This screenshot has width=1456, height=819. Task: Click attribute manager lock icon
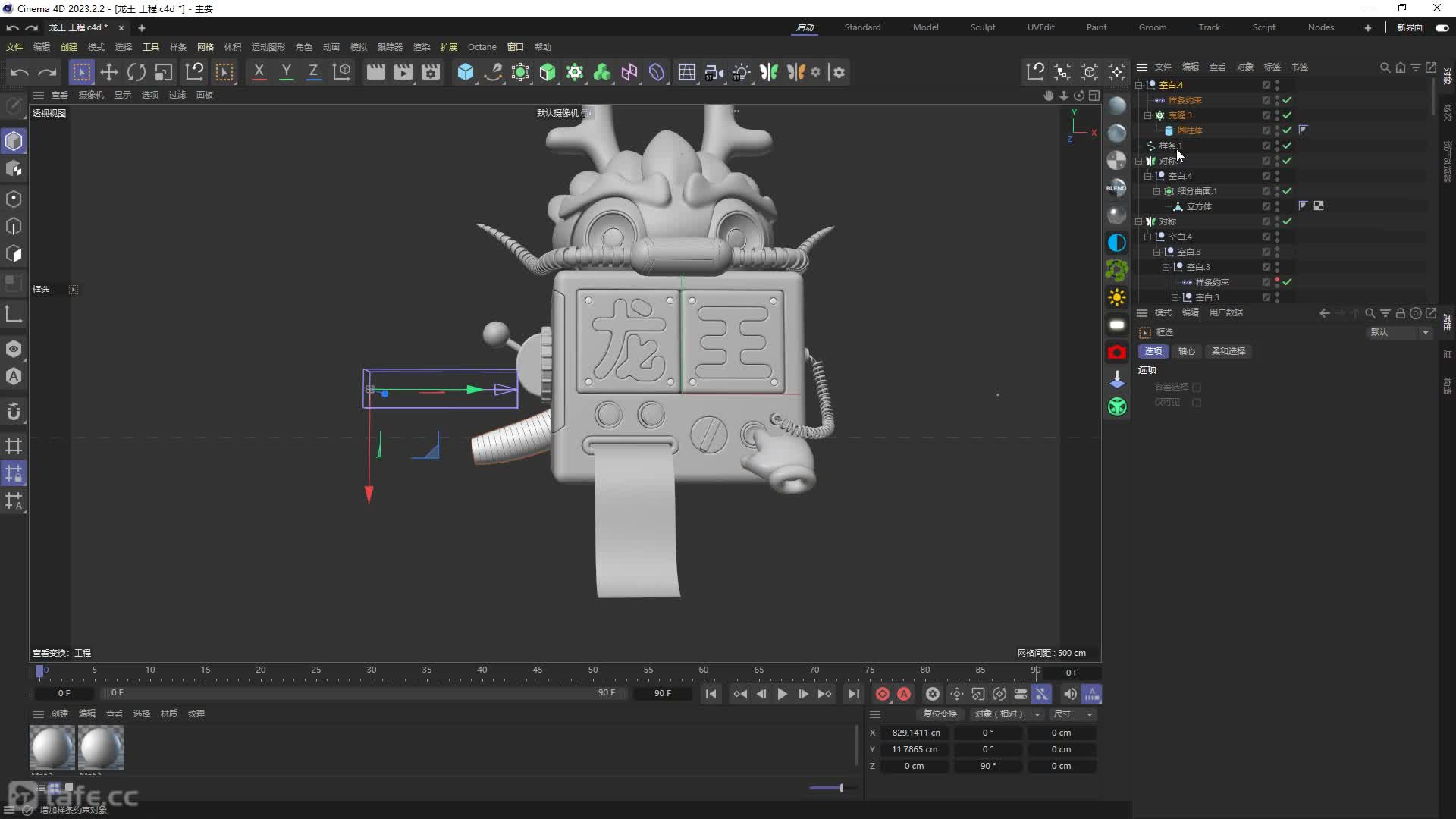pyautogui.click(x=1401, y=313)
